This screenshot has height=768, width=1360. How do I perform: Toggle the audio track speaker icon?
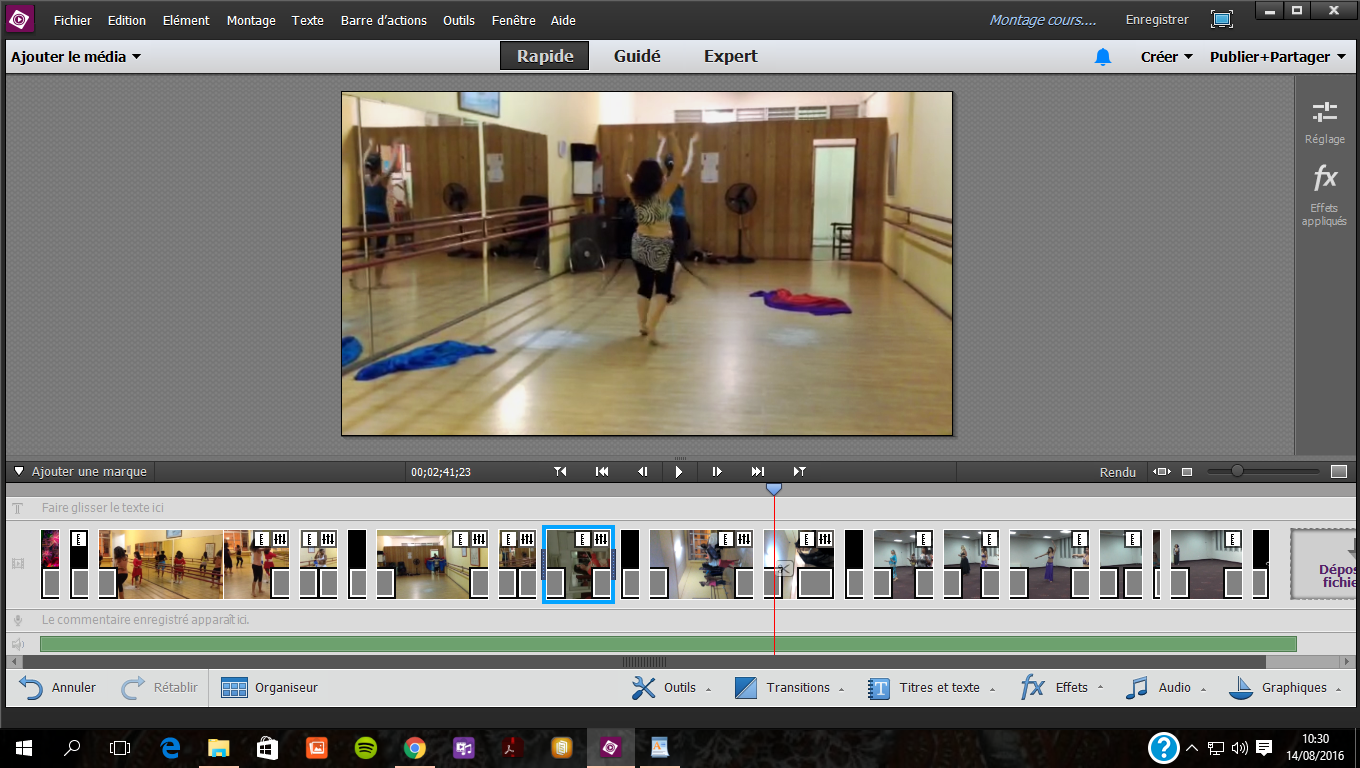point(17,644)
